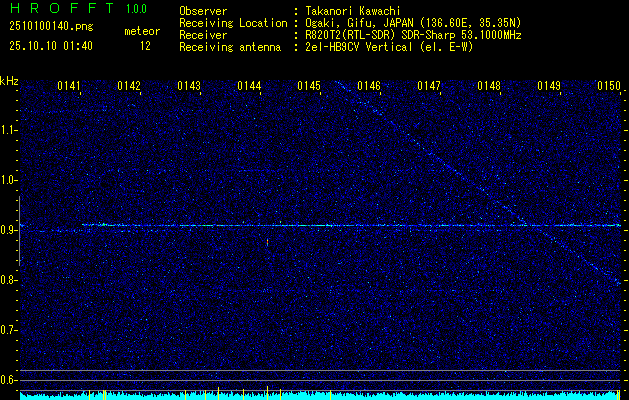Click the 0148 time marker
The width and height of the screenshot is (629, 400).
tap(489, 86)
